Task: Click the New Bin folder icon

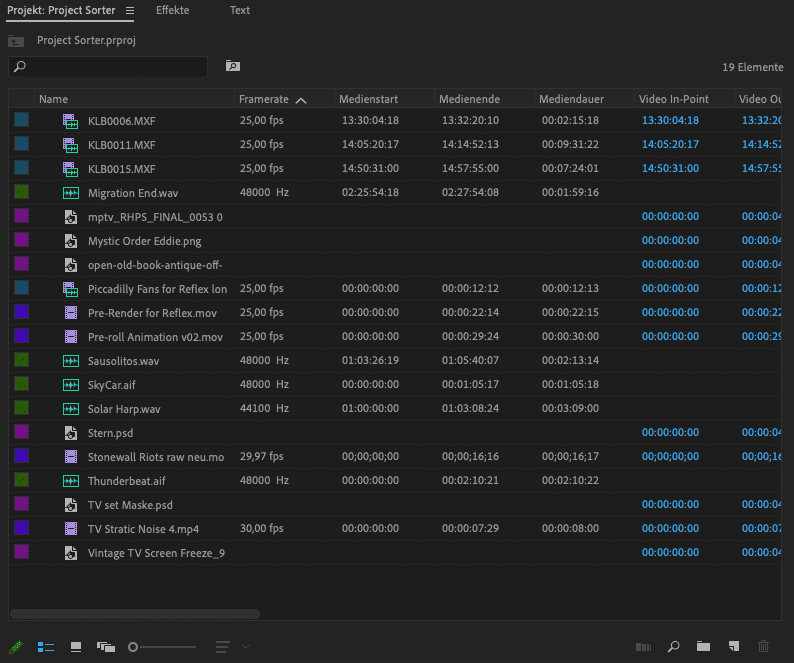Action: pos(703,647)
